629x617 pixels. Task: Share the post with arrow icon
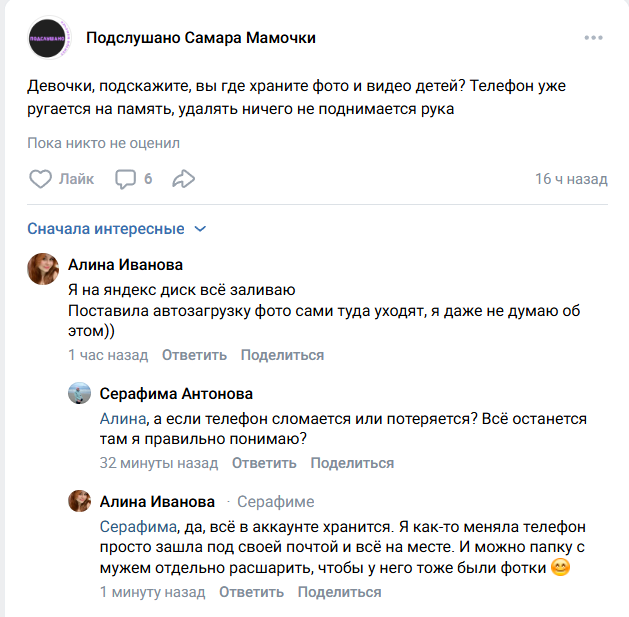point(184,179)
